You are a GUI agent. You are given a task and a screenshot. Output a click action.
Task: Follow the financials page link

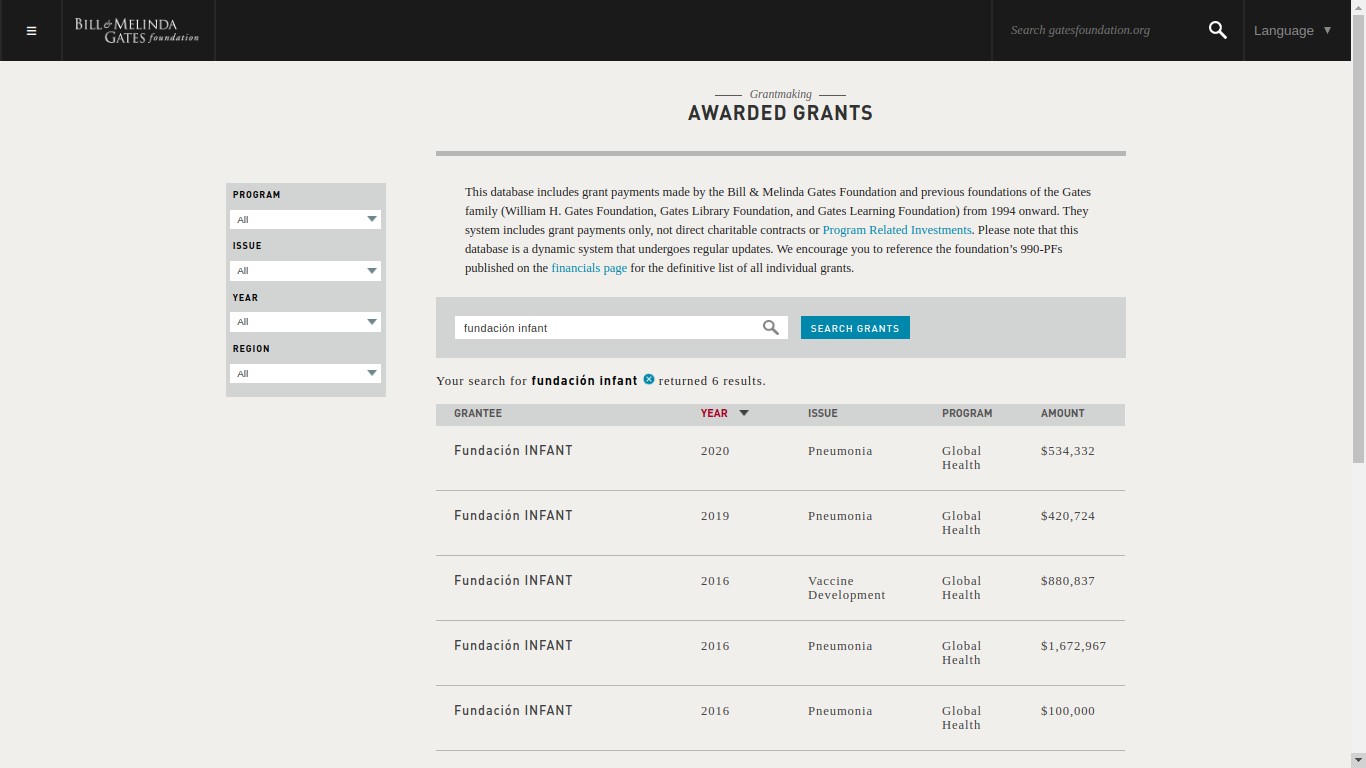coord(589,268)
